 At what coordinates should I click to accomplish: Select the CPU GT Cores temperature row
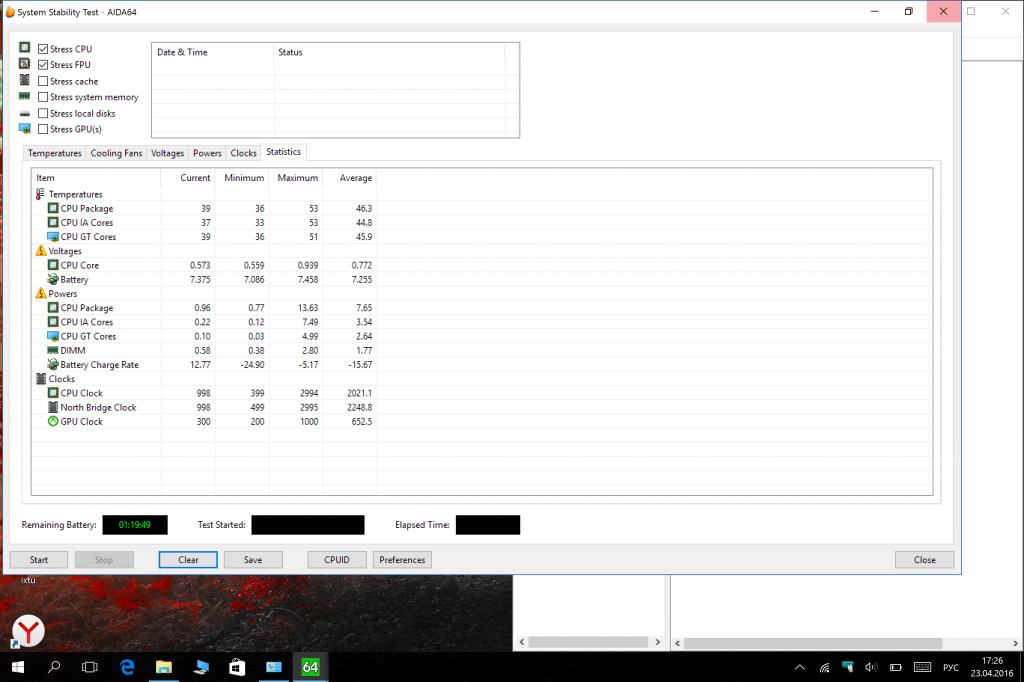point(204,236)
